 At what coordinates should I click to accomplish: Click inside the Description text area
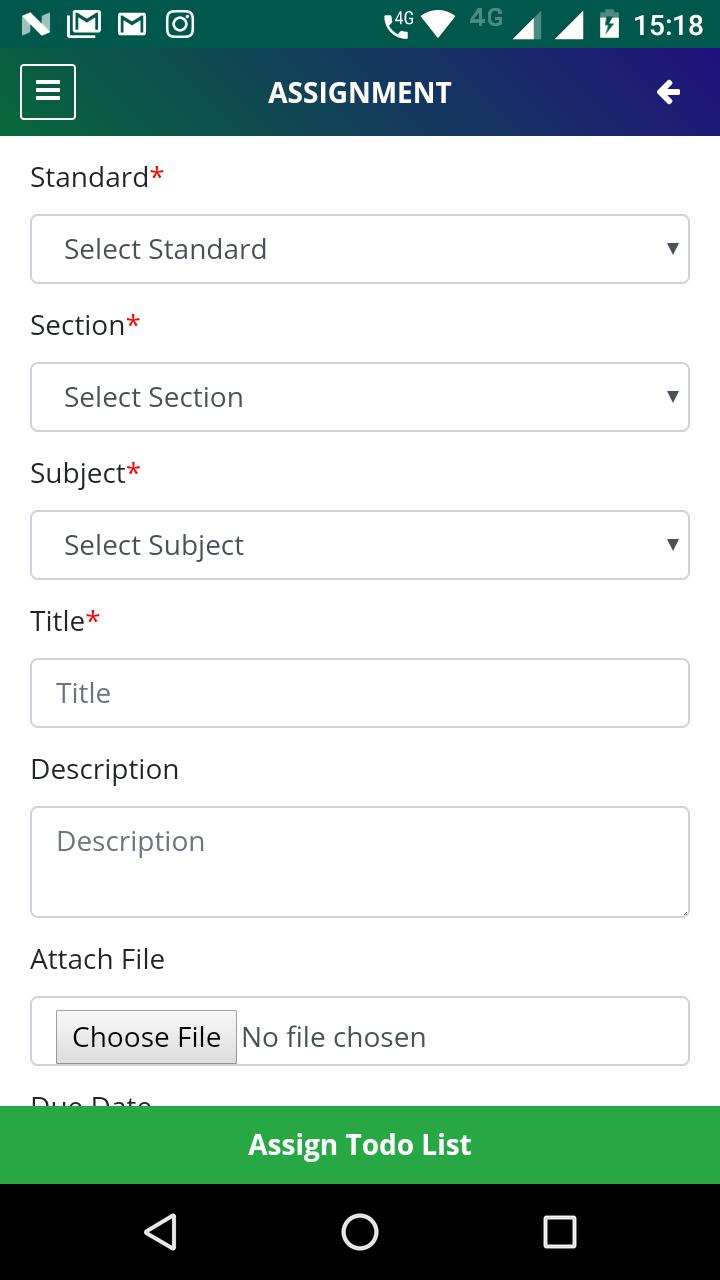pos(360,862)
